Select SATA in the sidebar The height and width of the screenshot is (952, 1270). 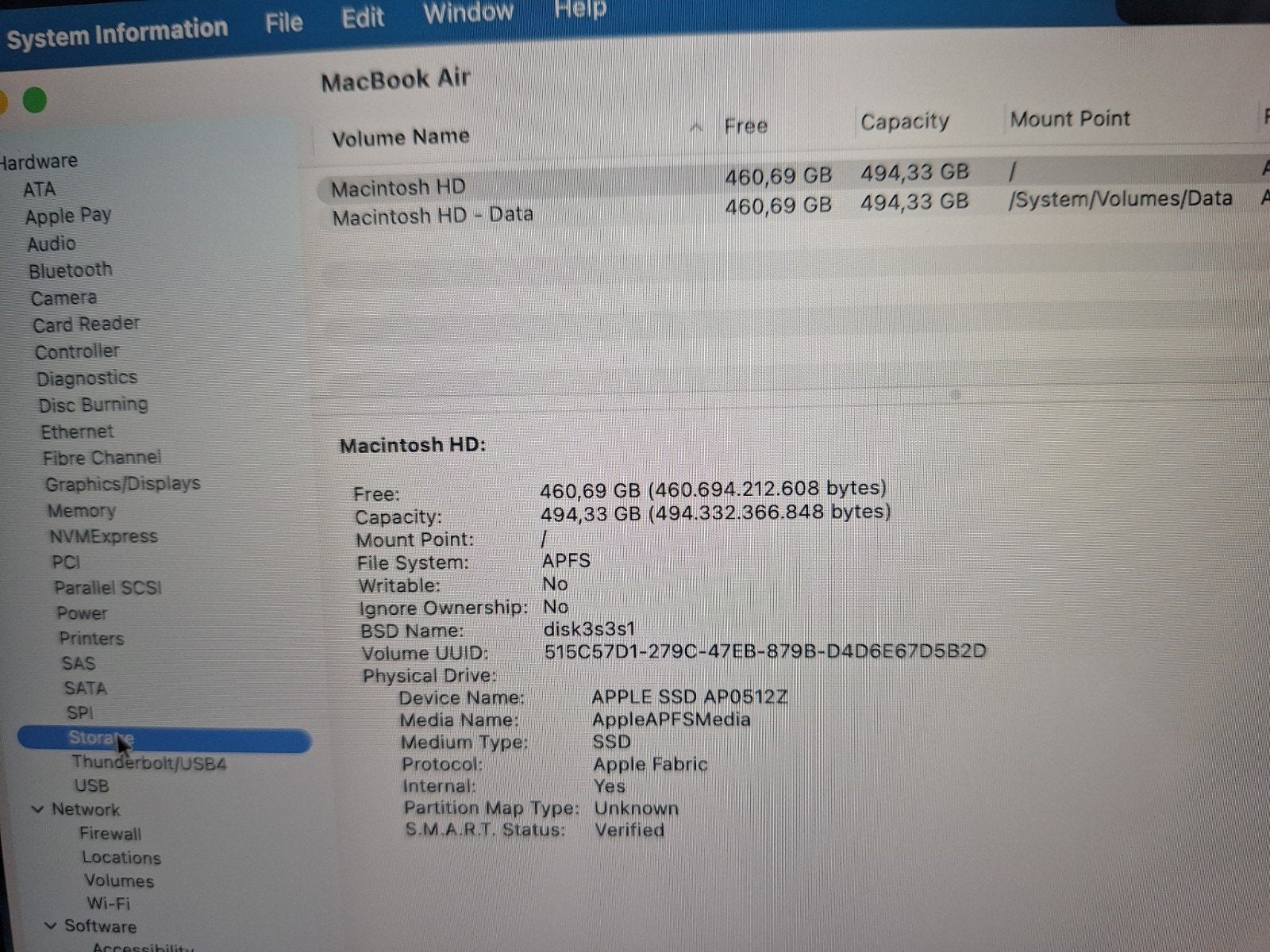click(86, 688)
